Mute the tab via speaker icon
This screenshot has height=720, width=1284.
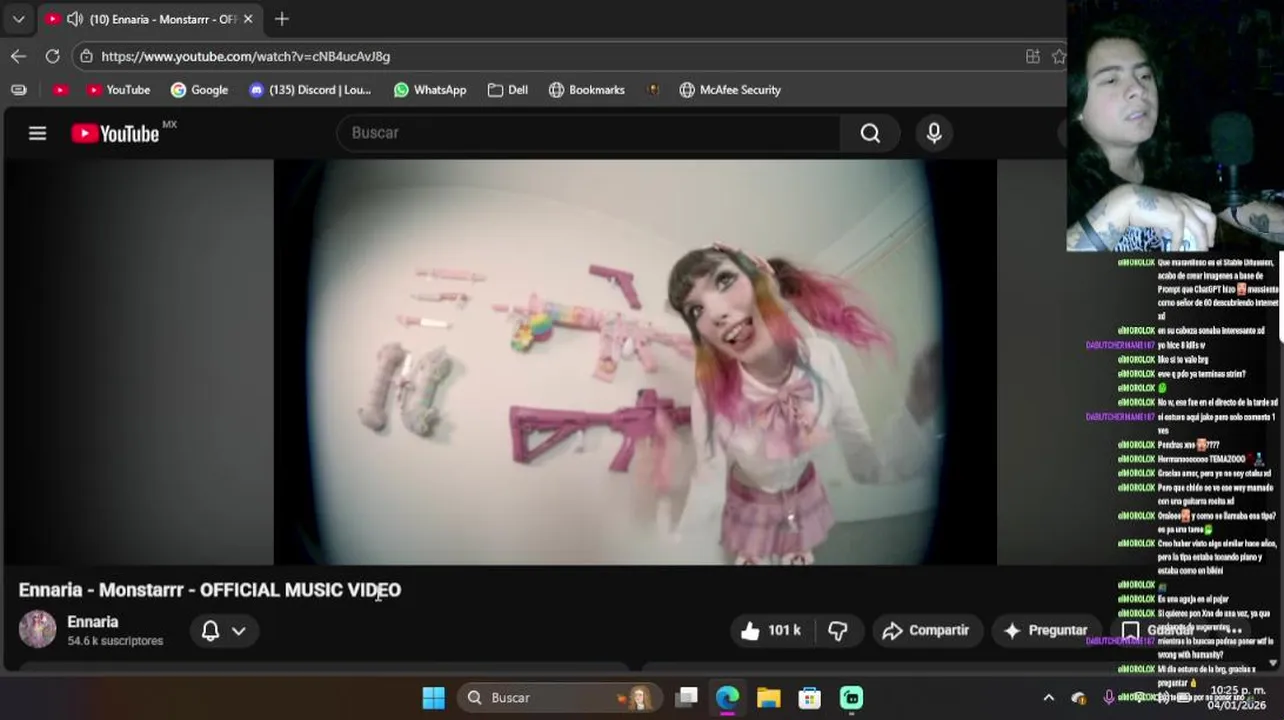[x=75, y=19]
